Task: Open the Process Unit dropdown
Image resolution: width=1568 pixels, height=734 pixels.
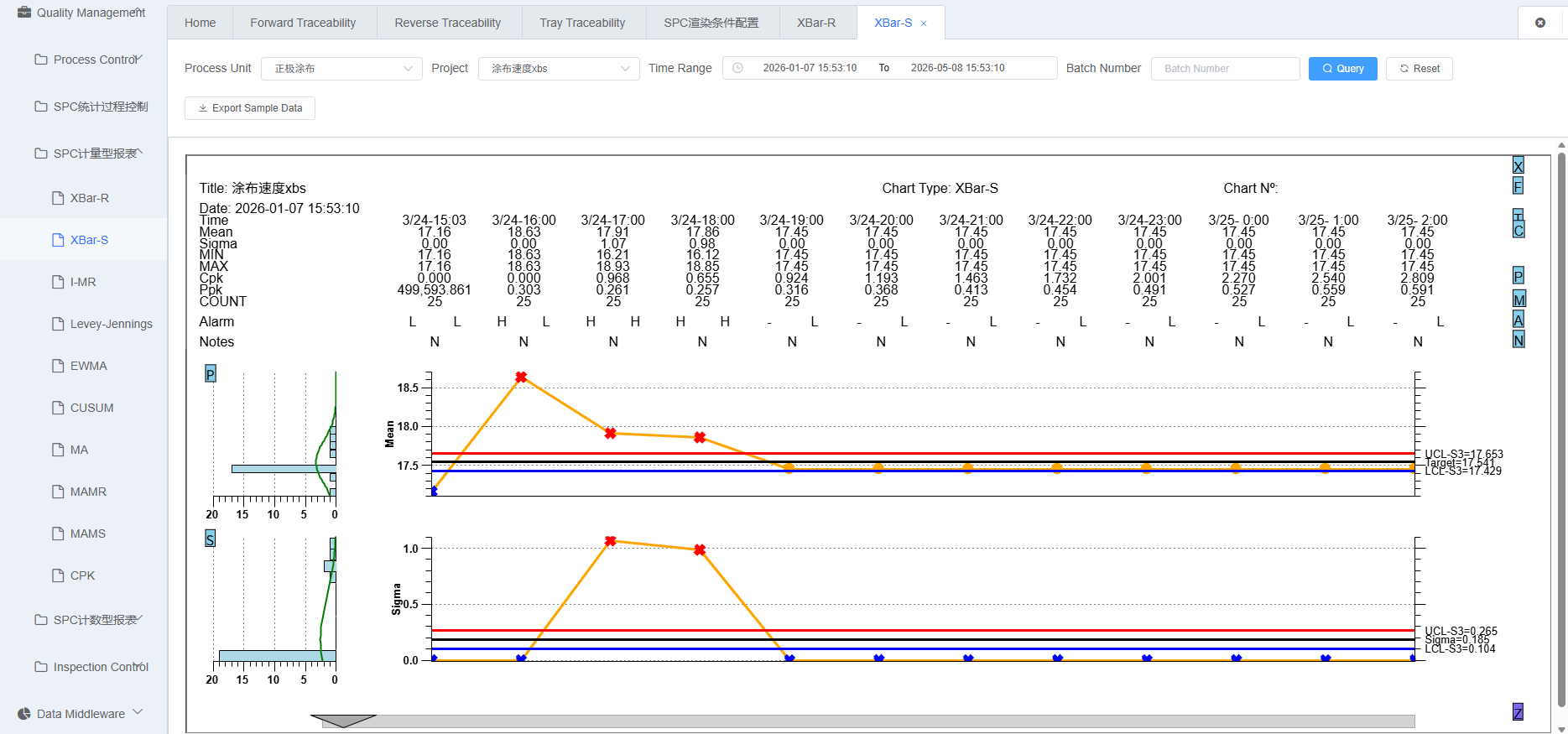Action: tap(341, 68)
